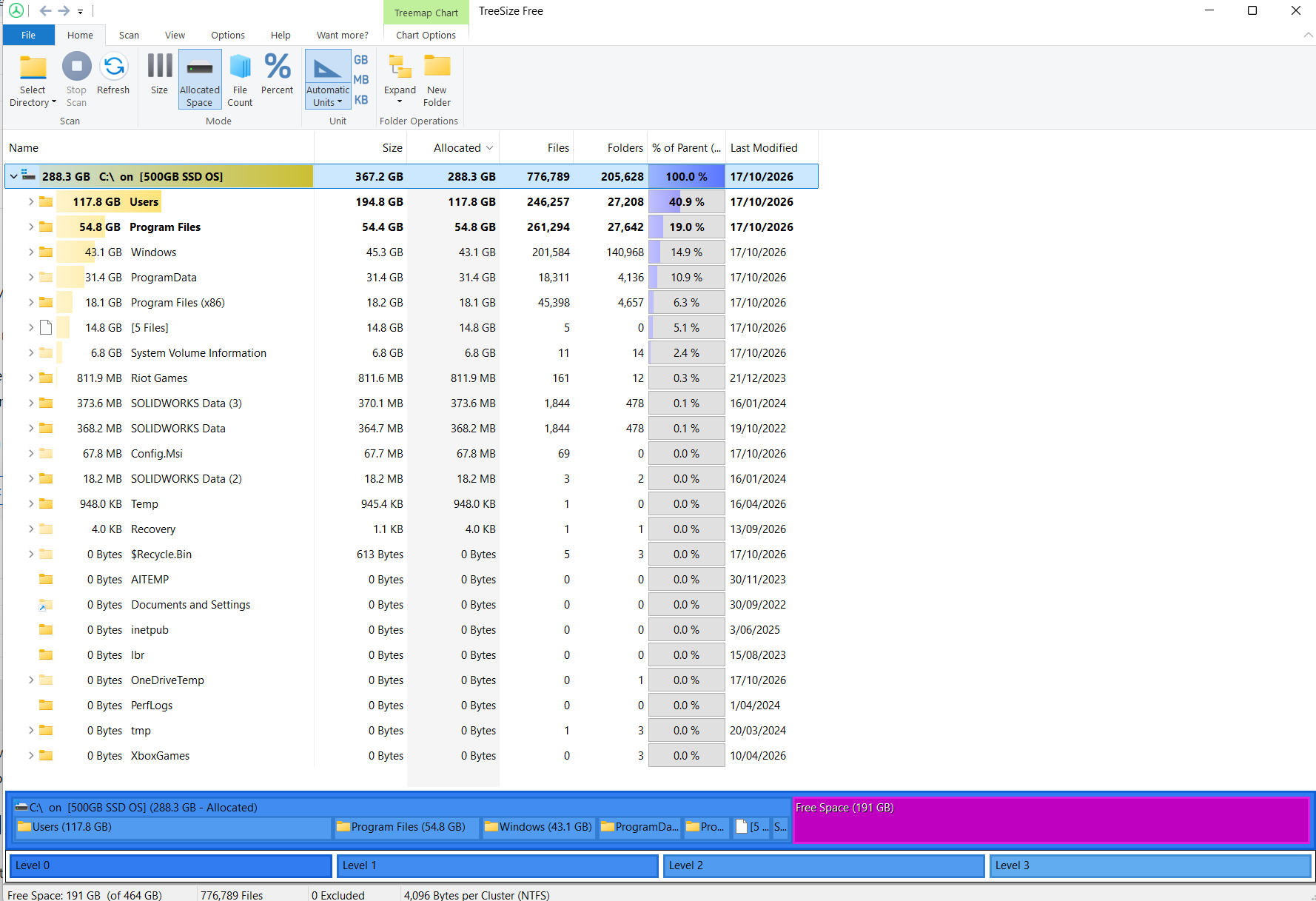Select Program Files (54.8 GB) treemap block
Viewport: 1316px width, 901px height.
(407, 828)
